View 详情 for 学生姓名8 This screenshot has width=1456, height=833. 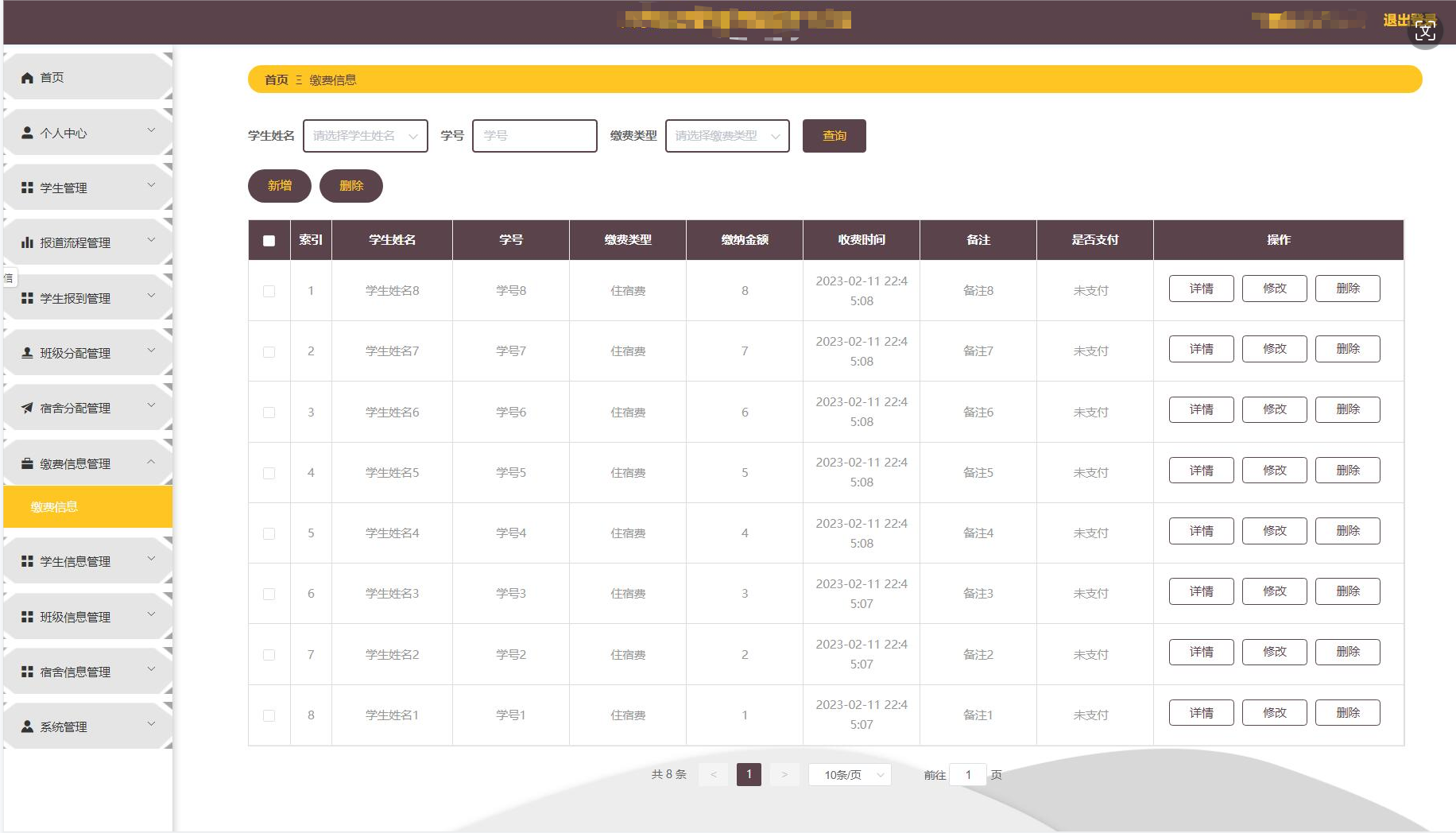tap(1202, 289)
